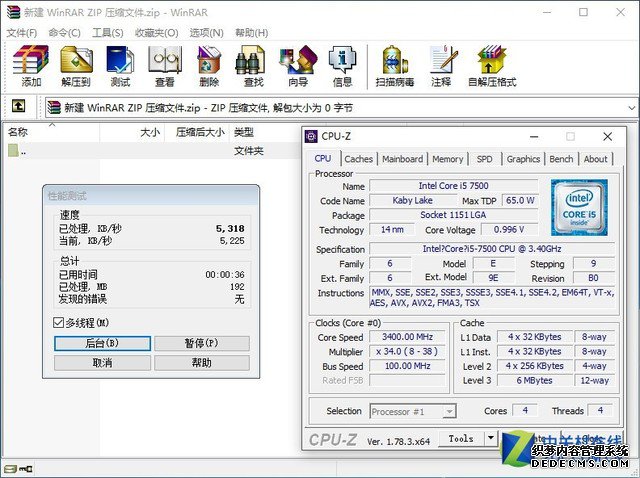Sort by the 类型 (Type) column header
Viewport: 640px width, 478px height.
[x=244, y=132]
